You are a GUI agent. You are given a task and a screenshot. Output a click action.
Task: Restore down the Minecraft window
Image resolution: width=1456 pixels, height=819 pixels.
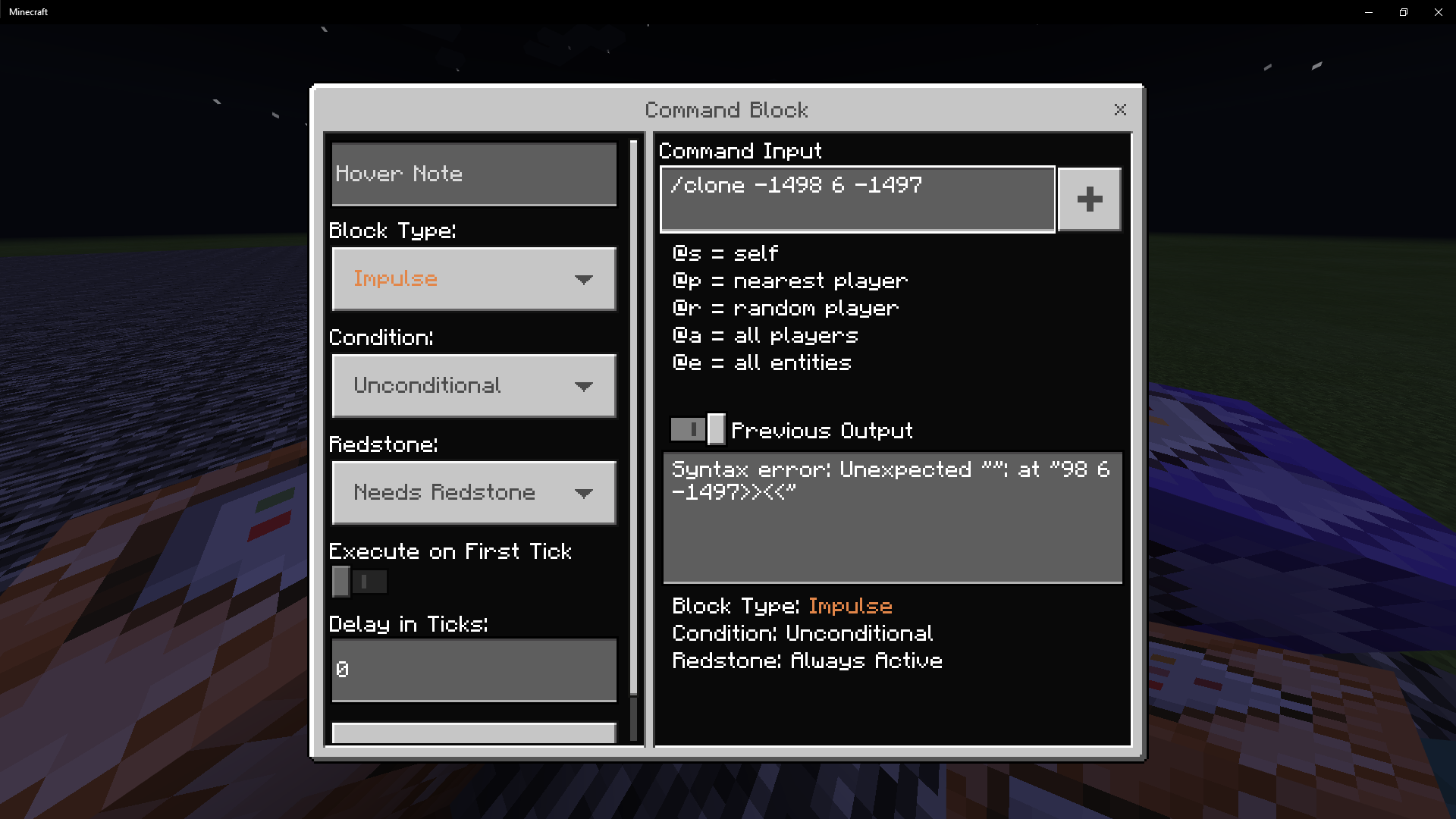[1404, 12]
